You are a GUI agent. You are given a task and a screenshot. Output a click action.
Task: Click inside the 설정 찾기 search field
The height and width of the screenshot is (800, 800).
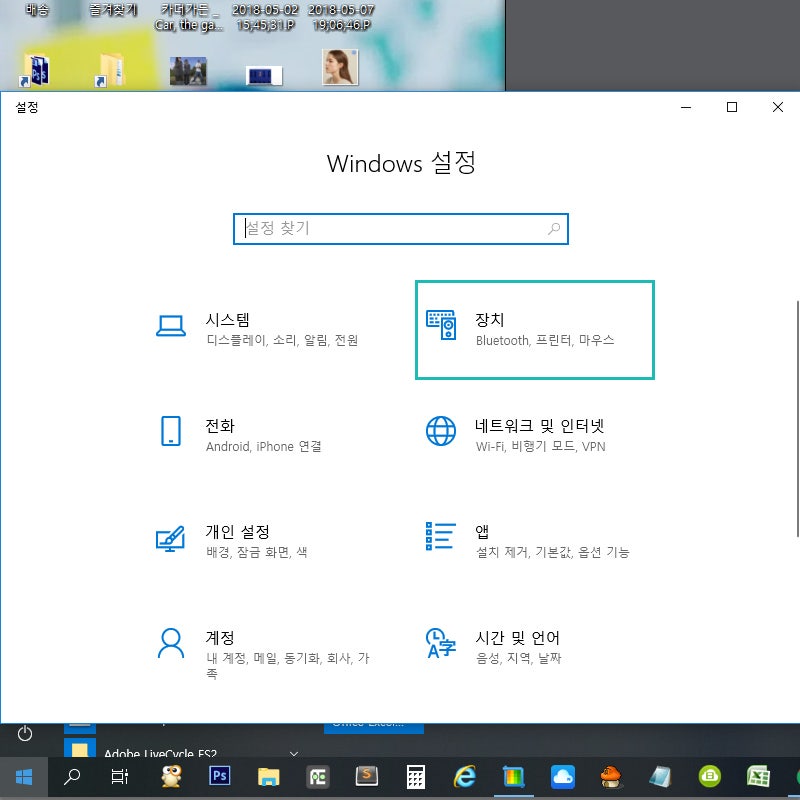[x=401, y=229]
